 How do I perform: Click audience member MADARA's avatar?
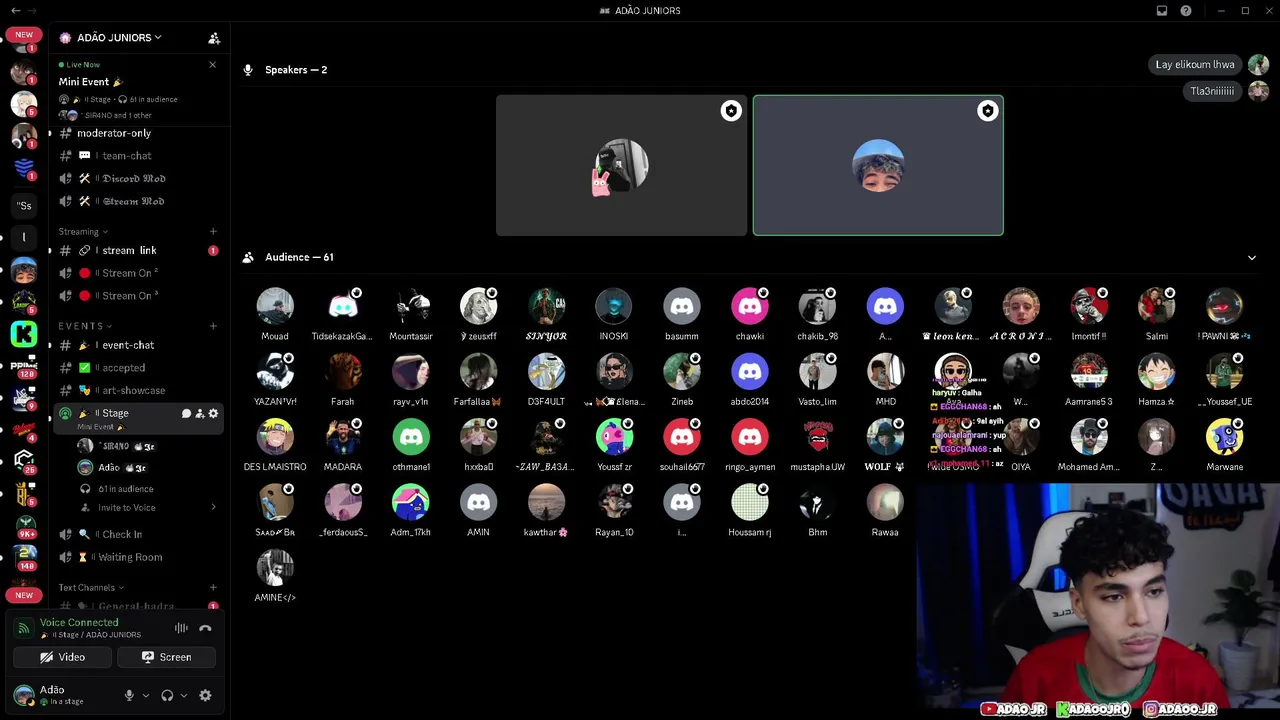tap(343, 438)
